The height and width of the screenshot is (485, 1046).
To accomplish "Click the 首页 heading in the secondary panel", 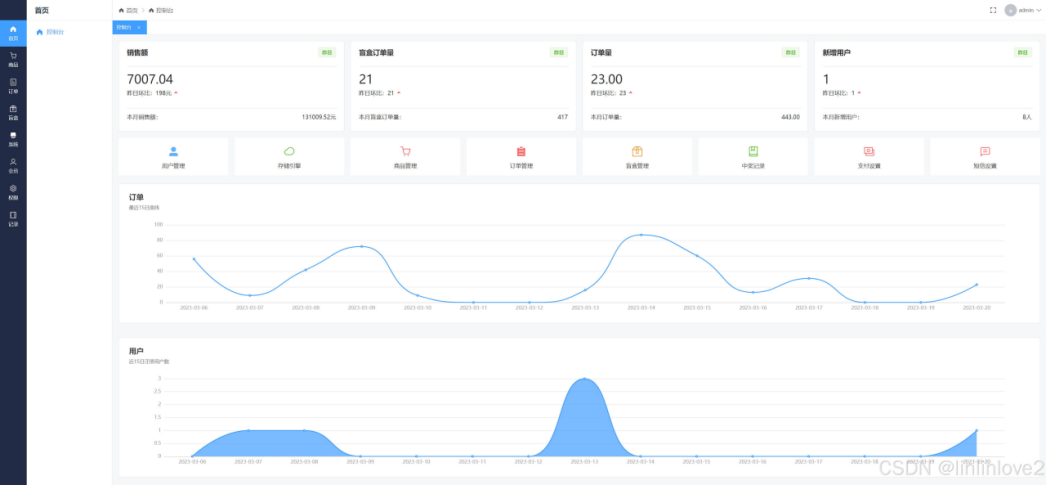I will point(42,11).
